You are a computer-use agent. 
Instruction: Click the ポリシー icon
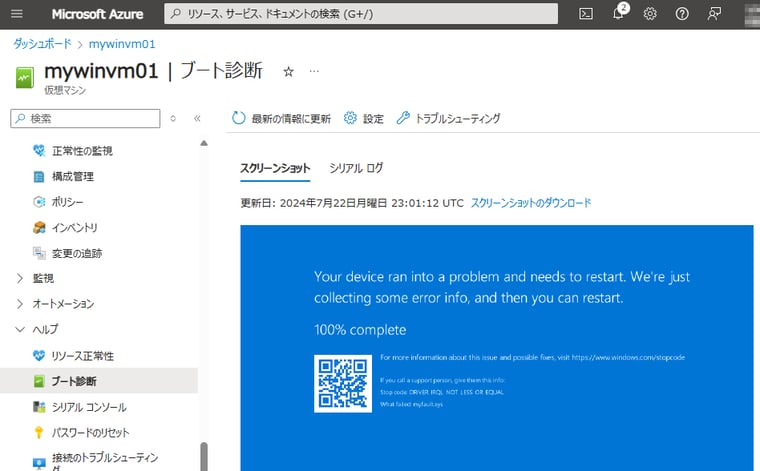click(x=39, y=202)
